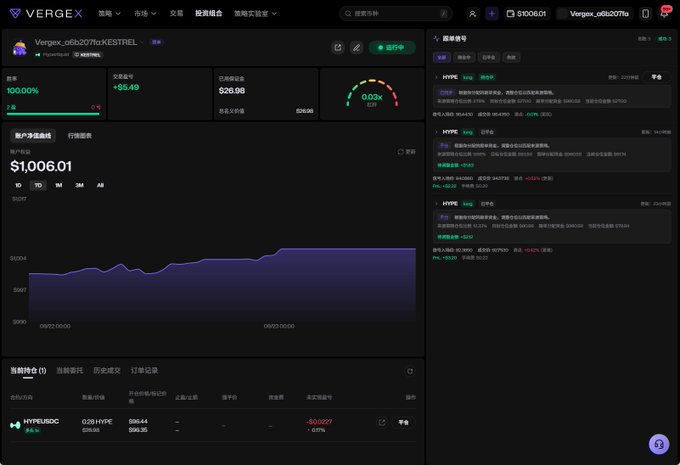Click the -$0.0227 unrealized PnL value

coord(319,422)
